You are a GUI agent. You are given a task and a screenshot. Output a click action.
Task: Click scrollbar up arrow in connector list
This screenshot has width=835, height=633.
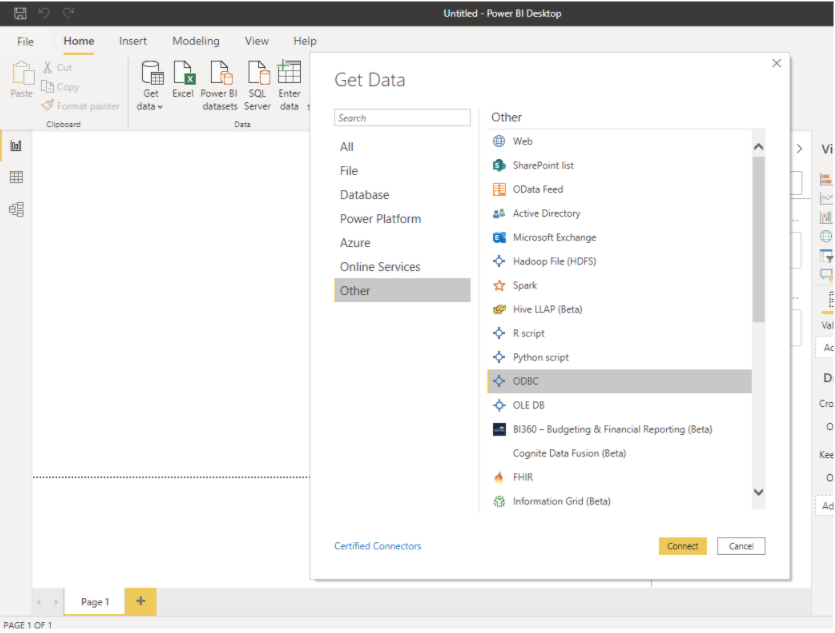pyautogui.click(x=758, y=146)
